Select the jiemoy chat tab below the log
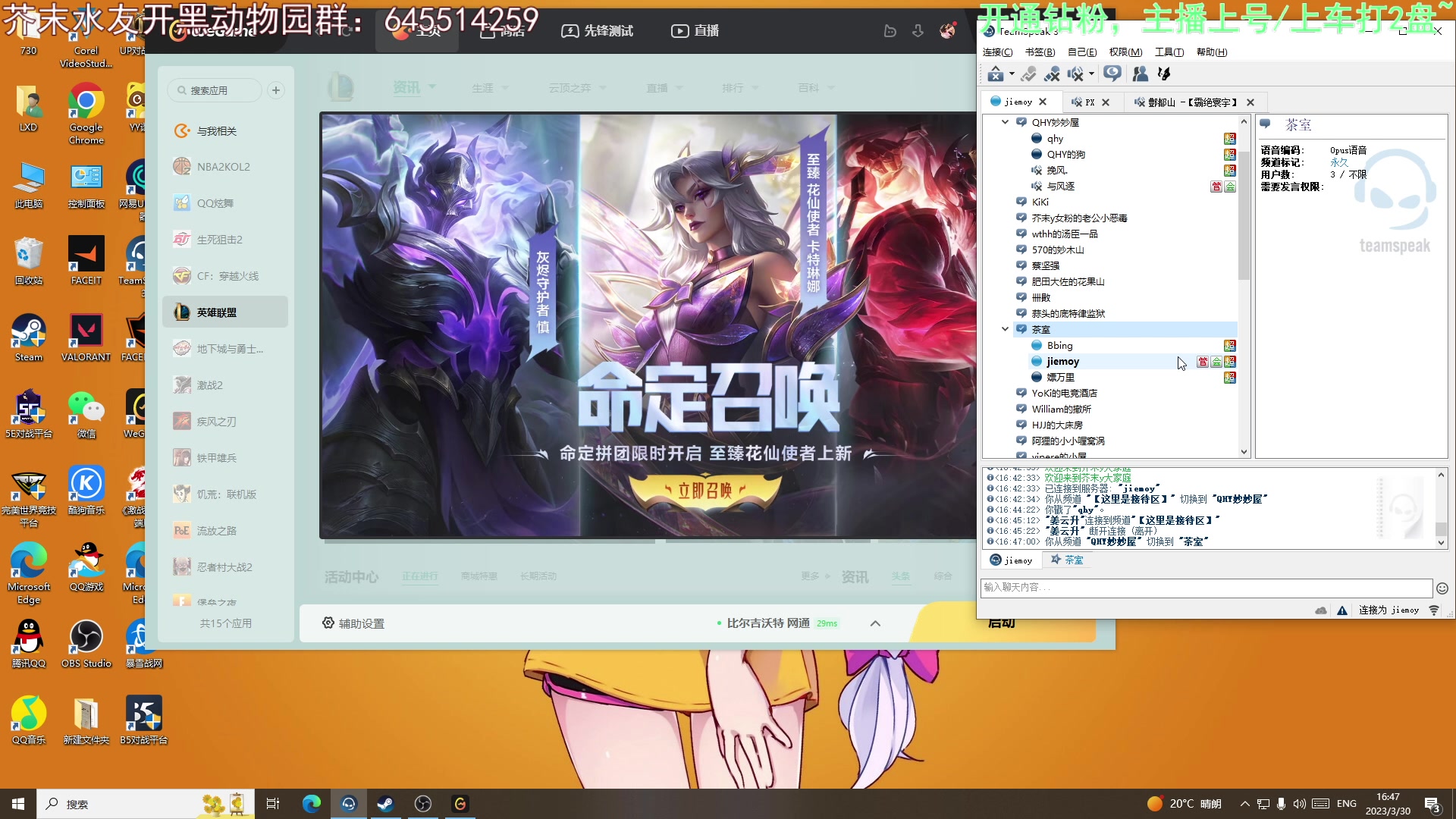The width and height of the screenshot is (1456, 819). click(x=1011, y=560)
